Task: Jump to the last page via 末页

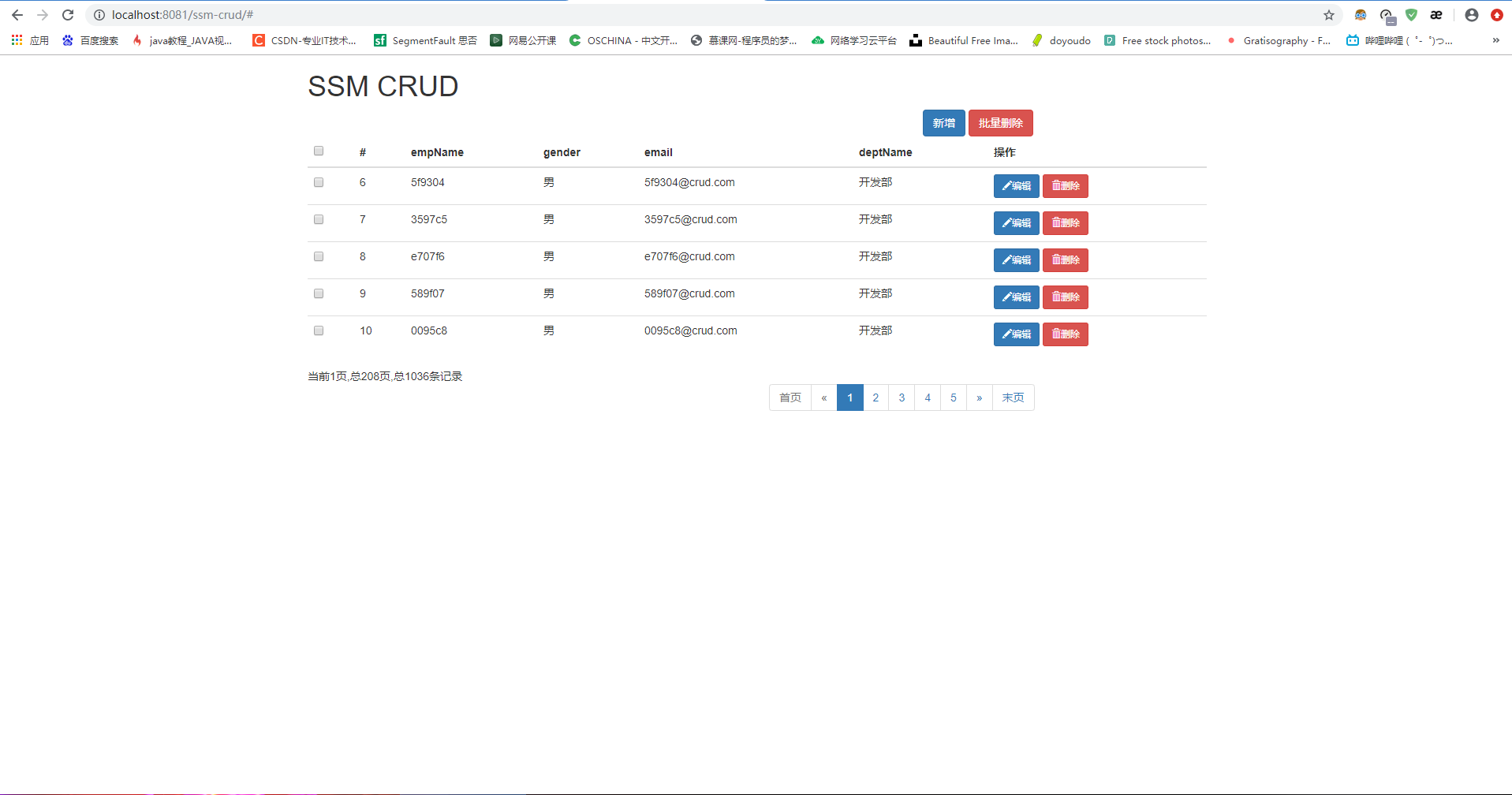Action: (x=1014, y=397)
